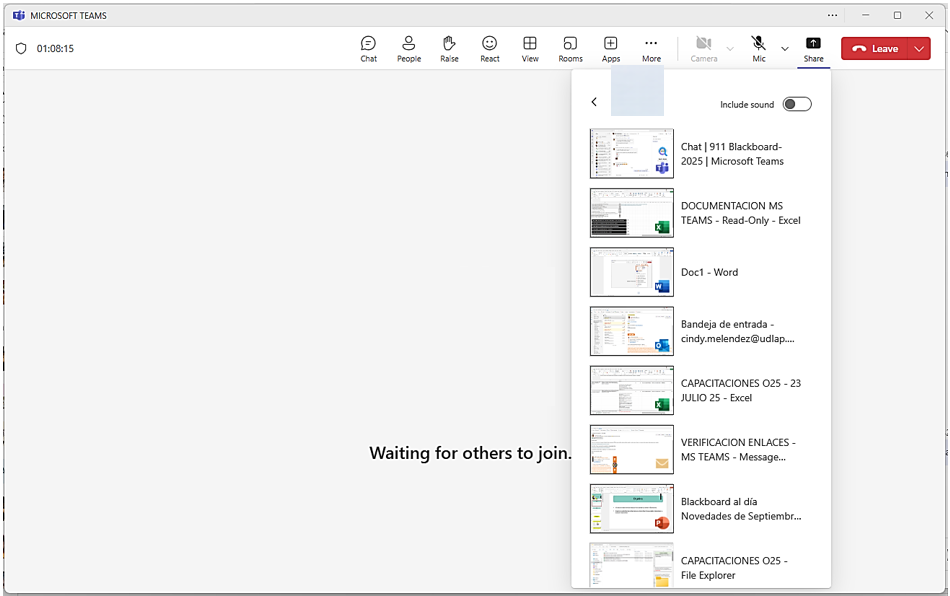
Task: Open the React emoji options
Action: click(x=489, y=49)
